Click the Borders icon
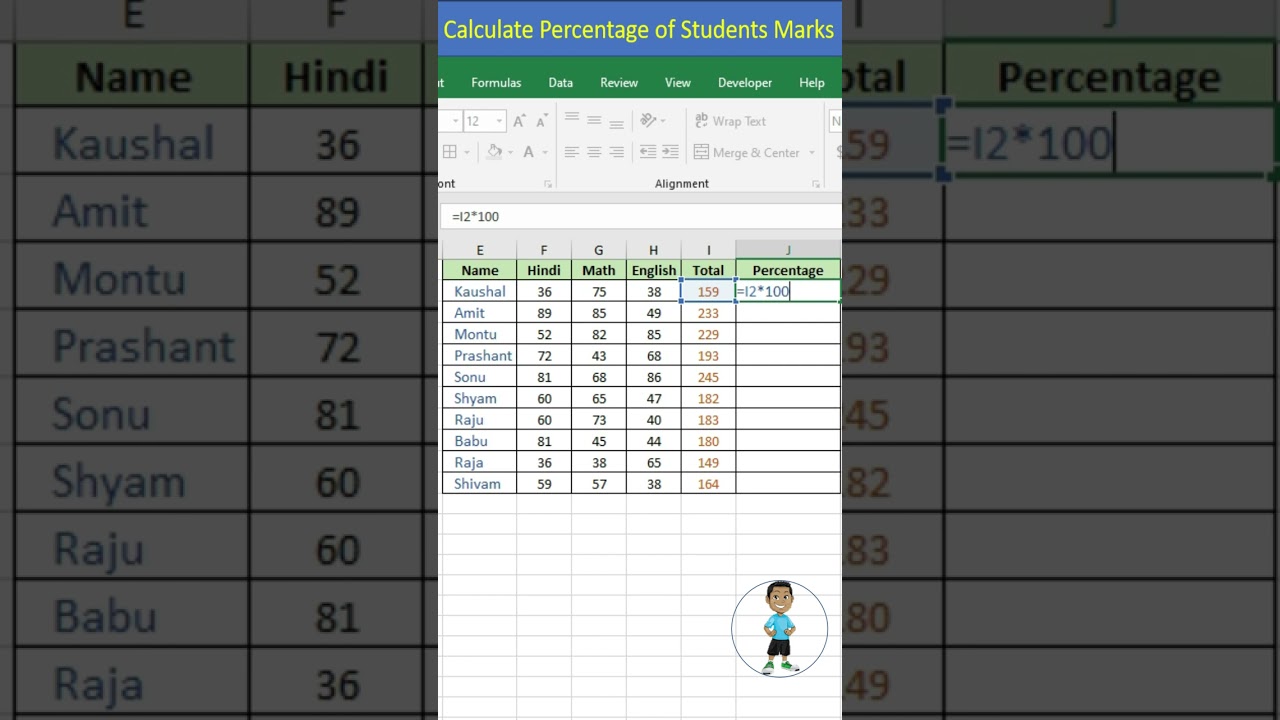The width and height of the screenshot is (1280, 720). 450,152
